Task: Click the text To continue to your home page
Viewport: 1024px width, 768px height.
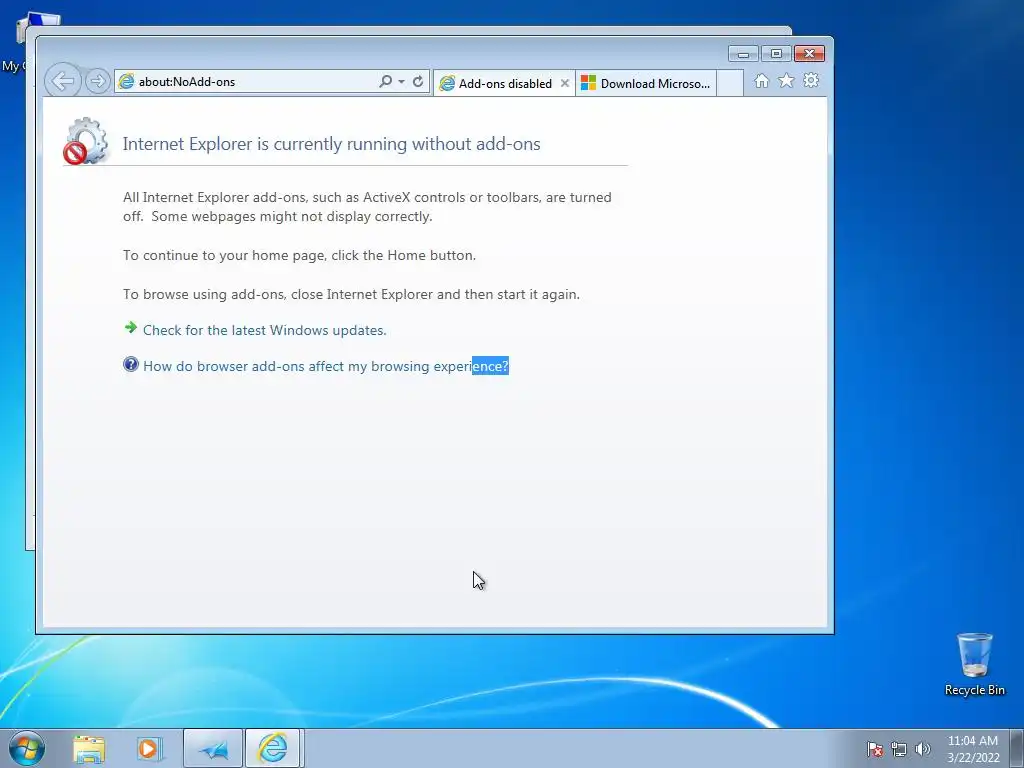Action: tap(299, 255)
